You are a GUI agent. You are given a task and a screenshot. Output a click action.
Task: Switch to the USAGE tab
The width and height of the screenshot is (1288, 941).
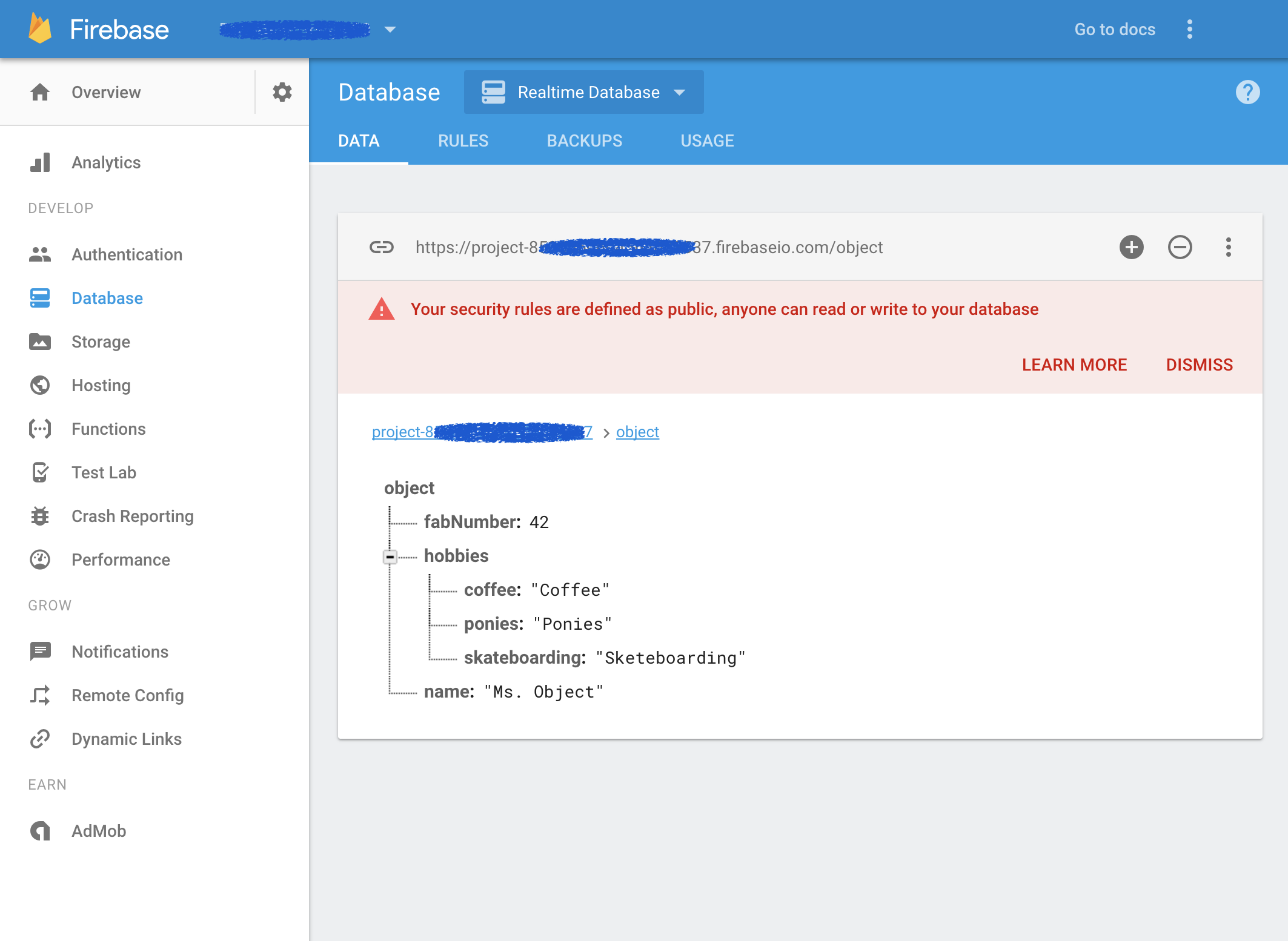pos(707,141)
